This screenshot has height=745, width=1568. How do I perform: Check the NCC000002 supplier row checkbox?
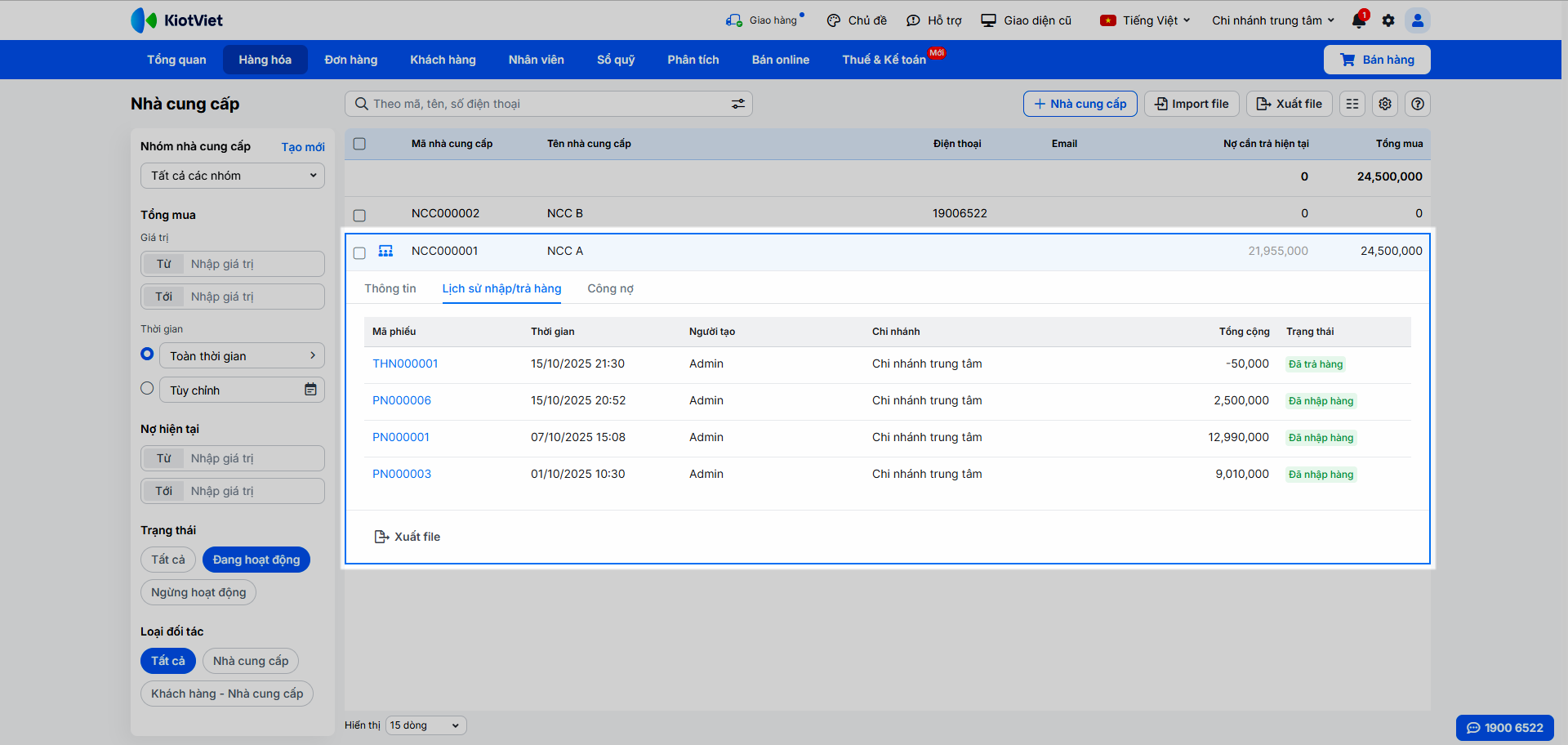point(359,215)
